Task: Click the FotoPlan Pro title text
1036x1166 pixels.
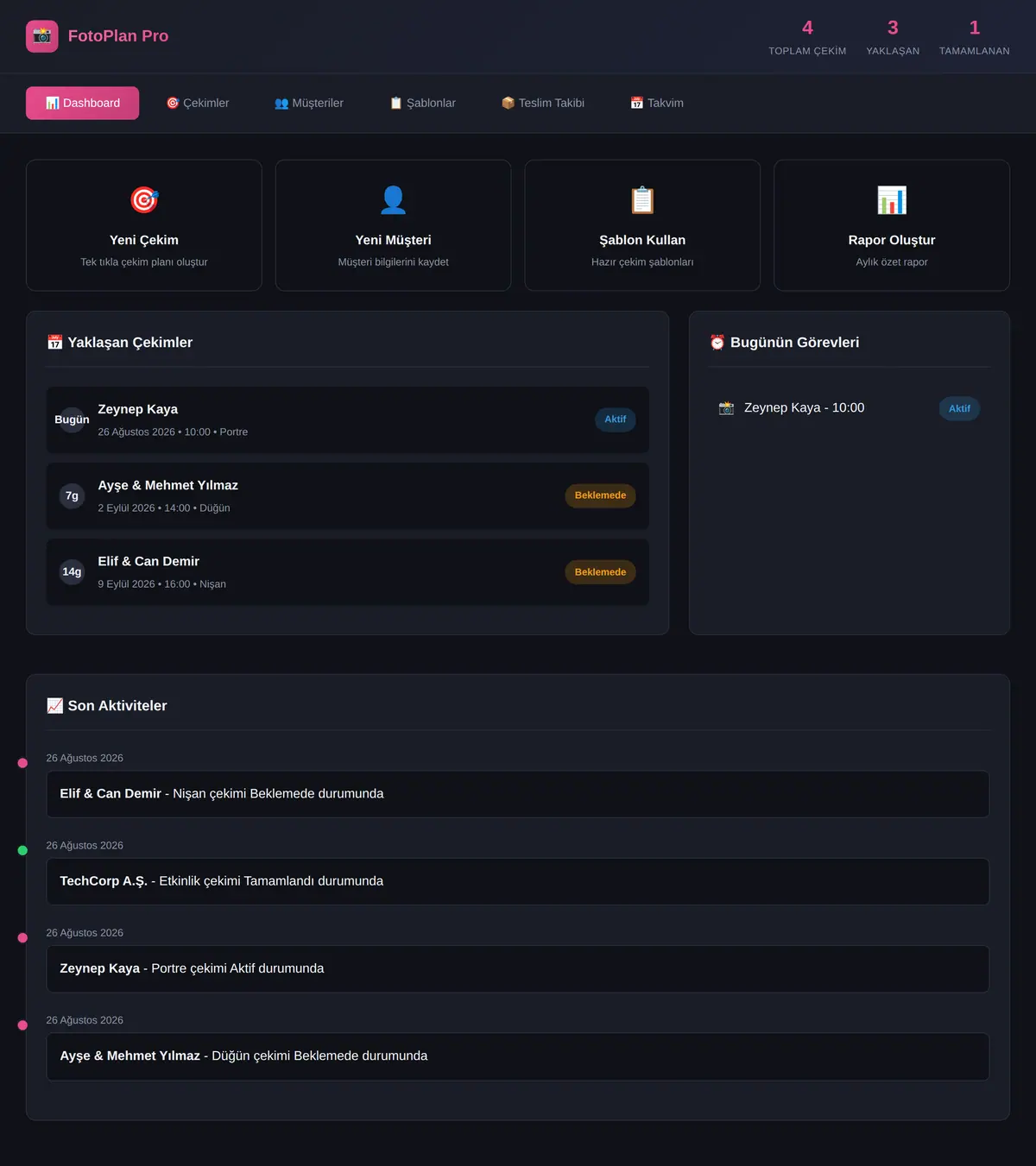Action: [x=118, y=36]
